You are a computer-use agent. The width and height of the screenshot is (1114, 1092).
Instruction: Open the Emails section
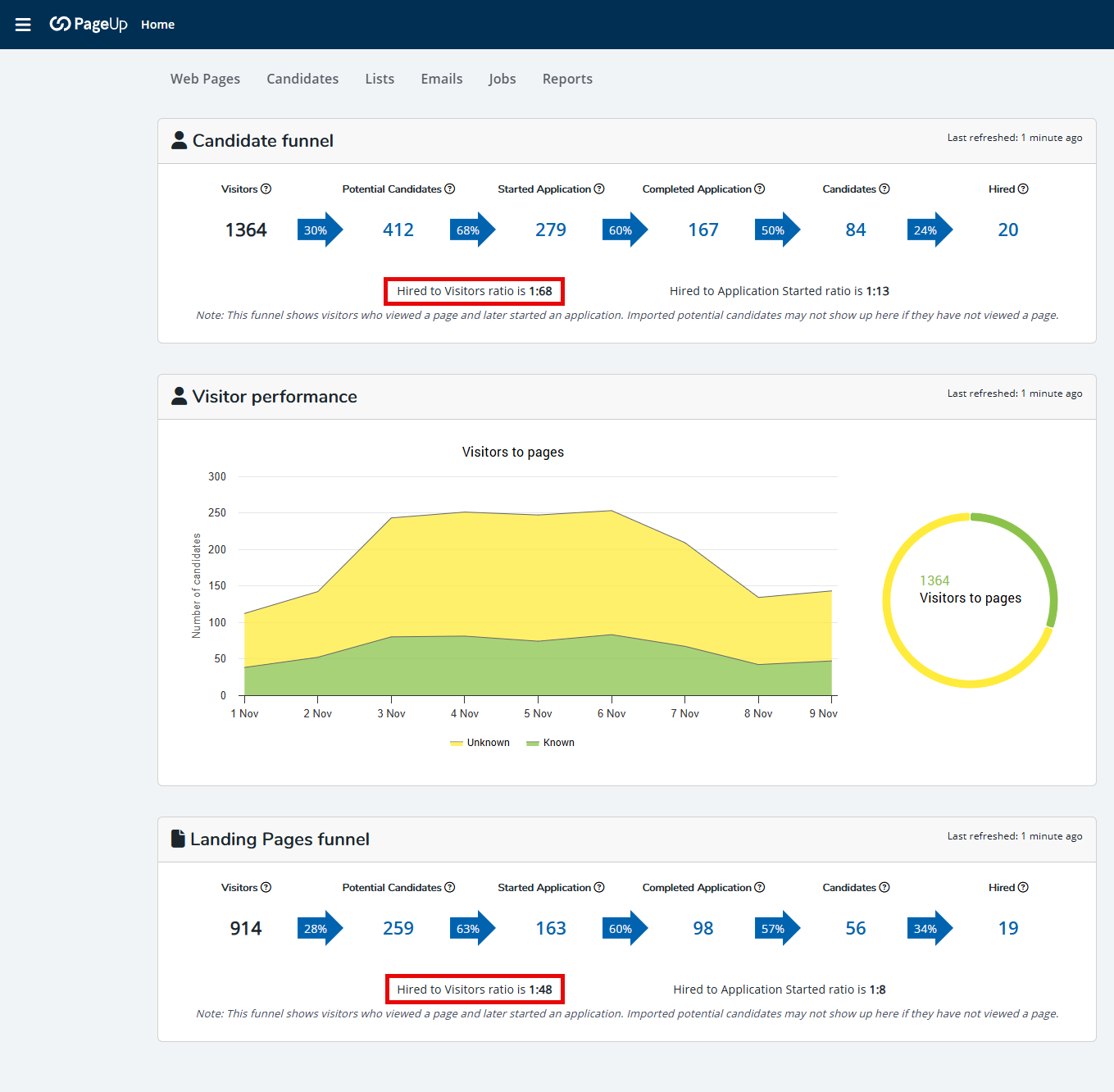[441, 79]
